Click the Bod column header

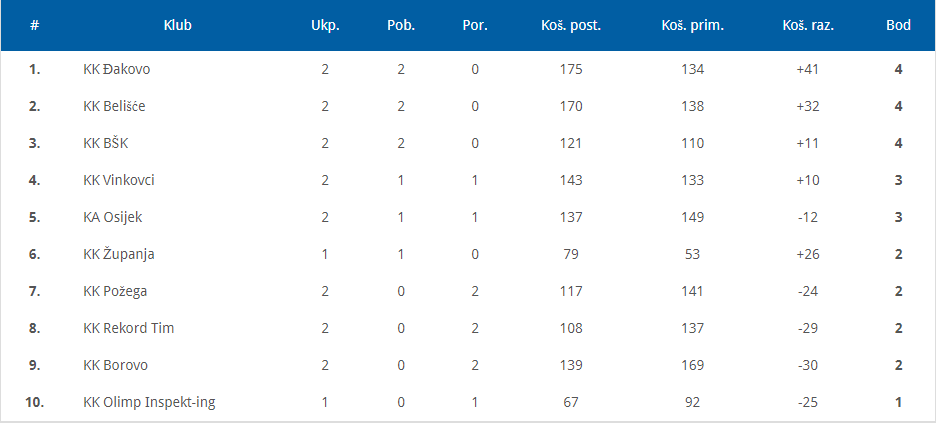point(898,25)
